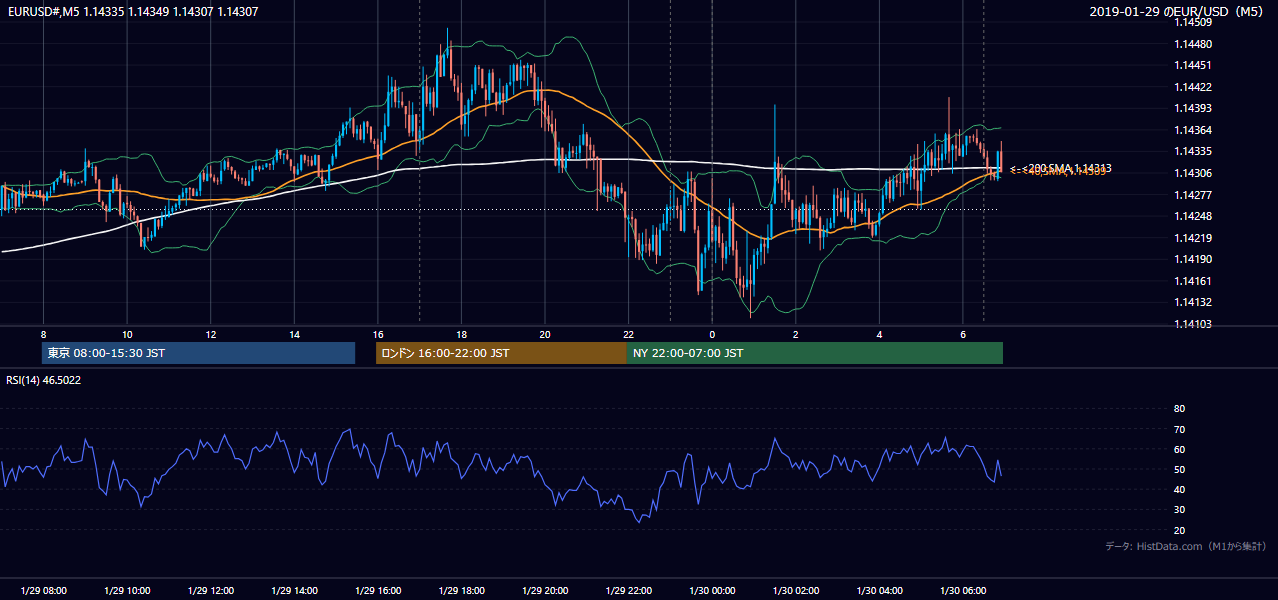Viewport: 1278px width, 600px height.
Task: Select hour tick 16 under price chart
Action: [x=378, y=334]
